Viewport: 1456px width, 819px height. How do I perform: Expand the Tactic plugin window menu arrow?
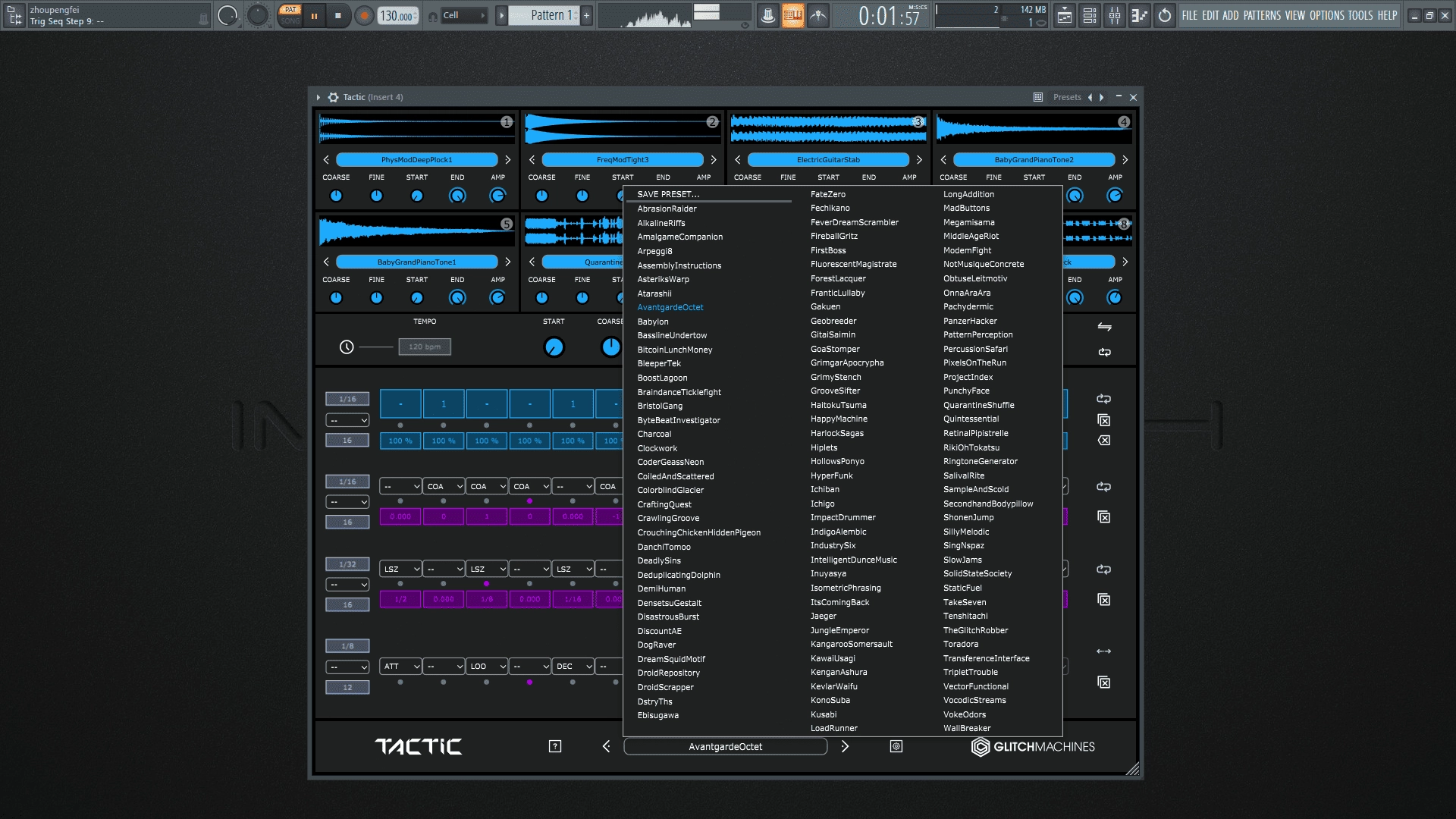point(318,97)
